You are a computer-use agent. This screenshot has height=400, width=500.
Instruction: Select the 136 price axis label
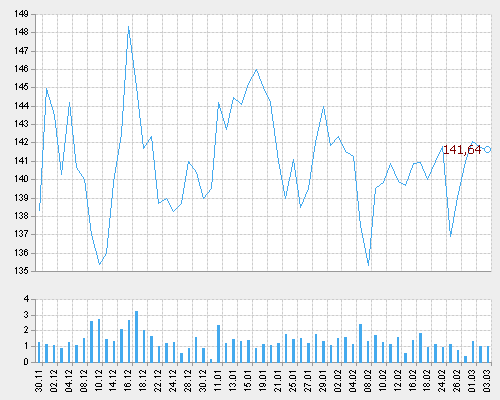21,253
